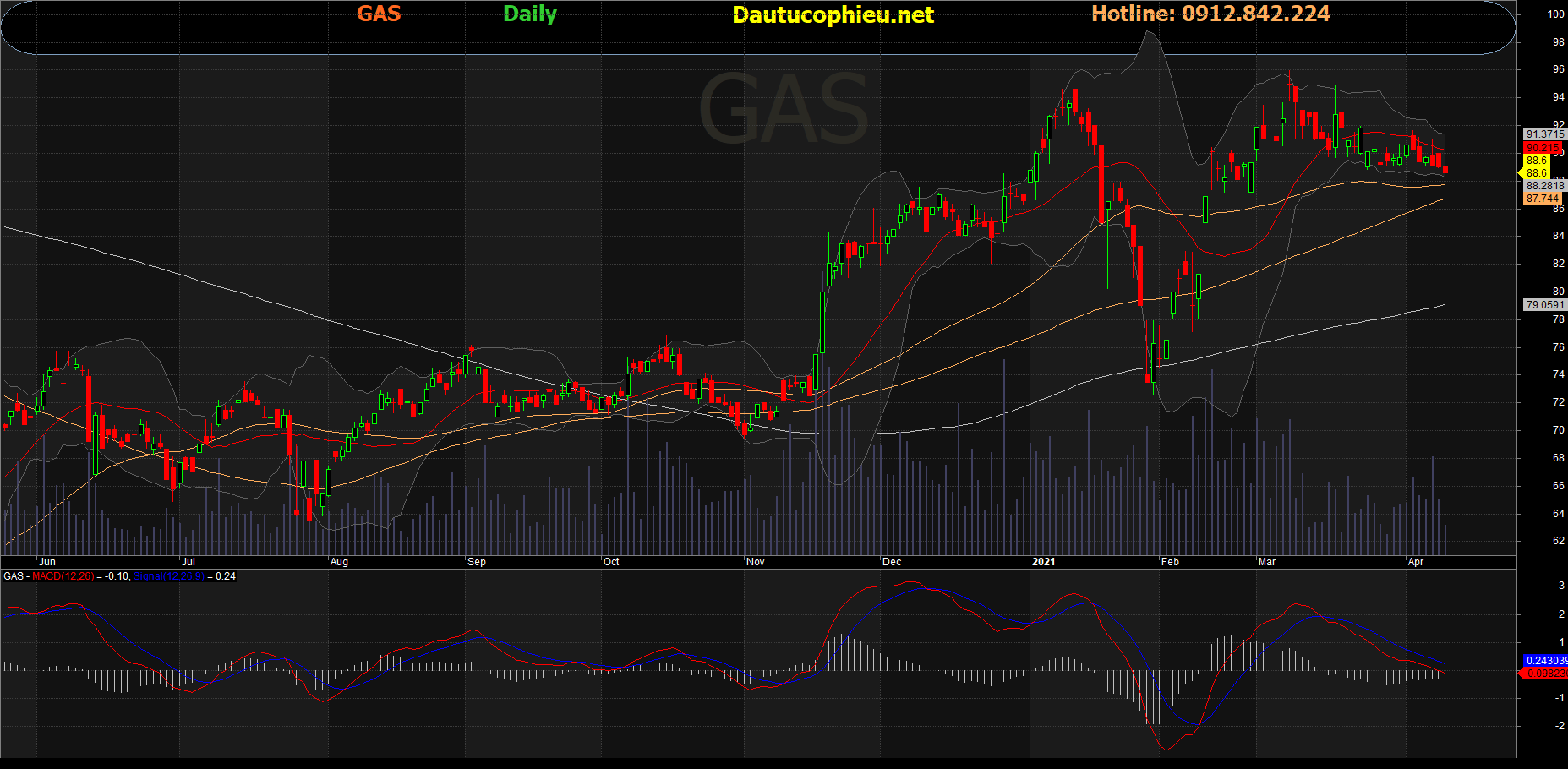Click the 80 price axis value
The height and width of the screenshot is (769, 1568).
click(x=1559, y=292)
